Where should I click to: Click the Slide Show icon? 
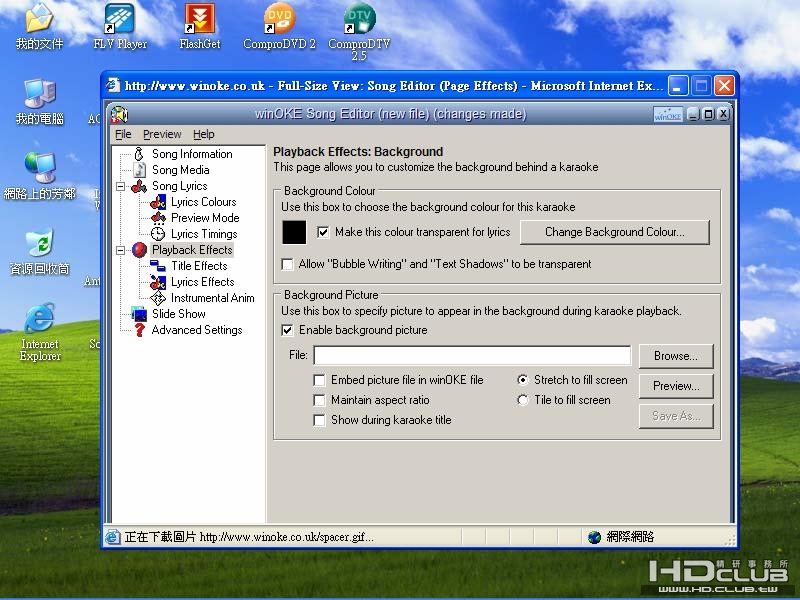139,314
